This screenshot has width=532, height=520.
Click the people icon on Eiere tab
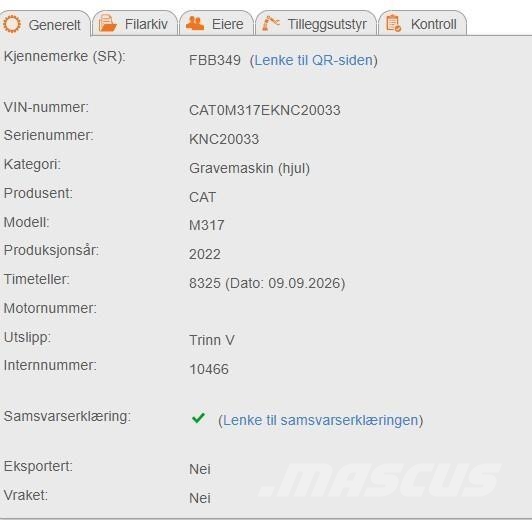[195, 23]
